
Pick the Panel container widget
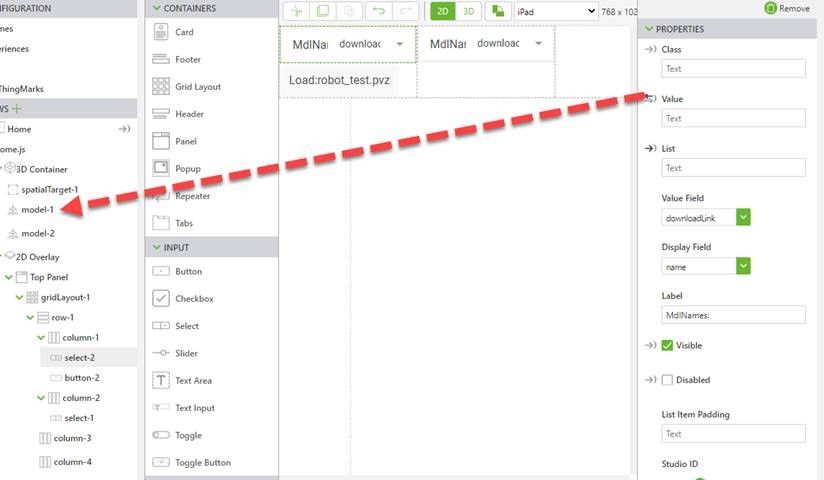pyautogui.click(x=174, y=141)
